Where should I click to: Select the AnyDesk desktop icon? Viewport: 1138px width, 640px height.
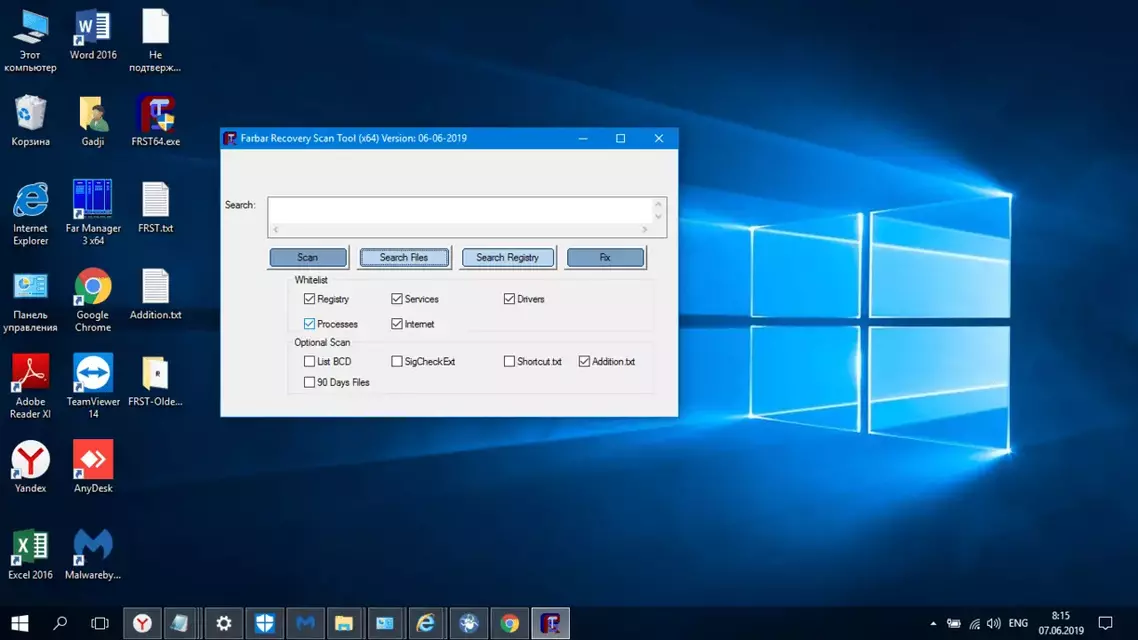pyautogui.click(x=93, y=467)
